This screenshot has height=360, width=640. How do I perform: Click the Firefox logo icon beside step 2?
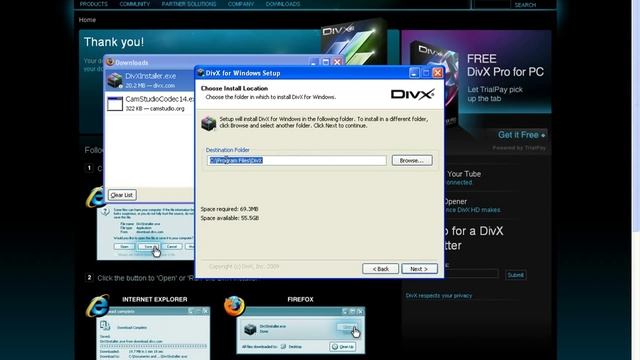click(234, 306)
